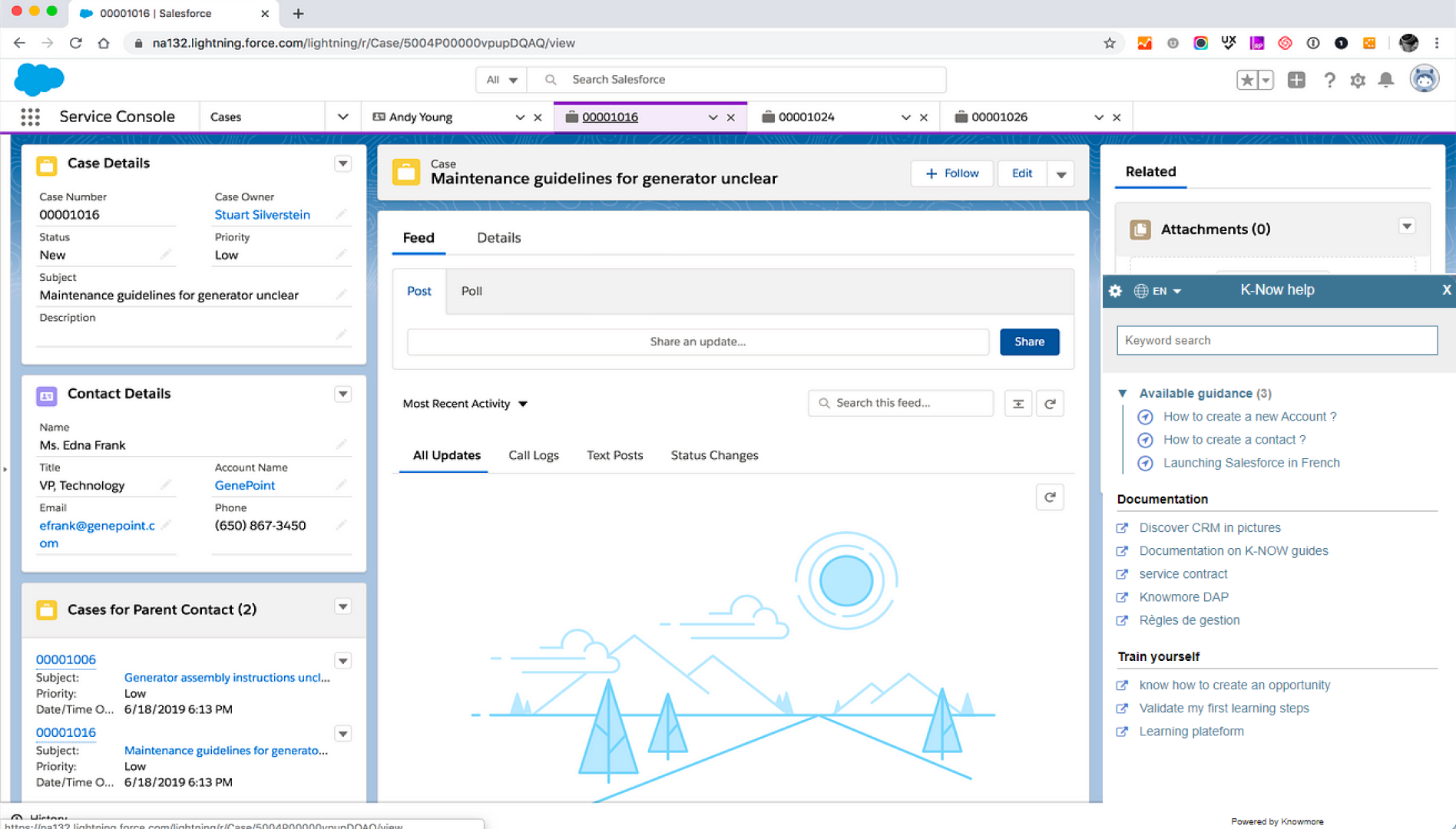
Task: Open the App Launcher grid icon
Action: pos(30,117)
